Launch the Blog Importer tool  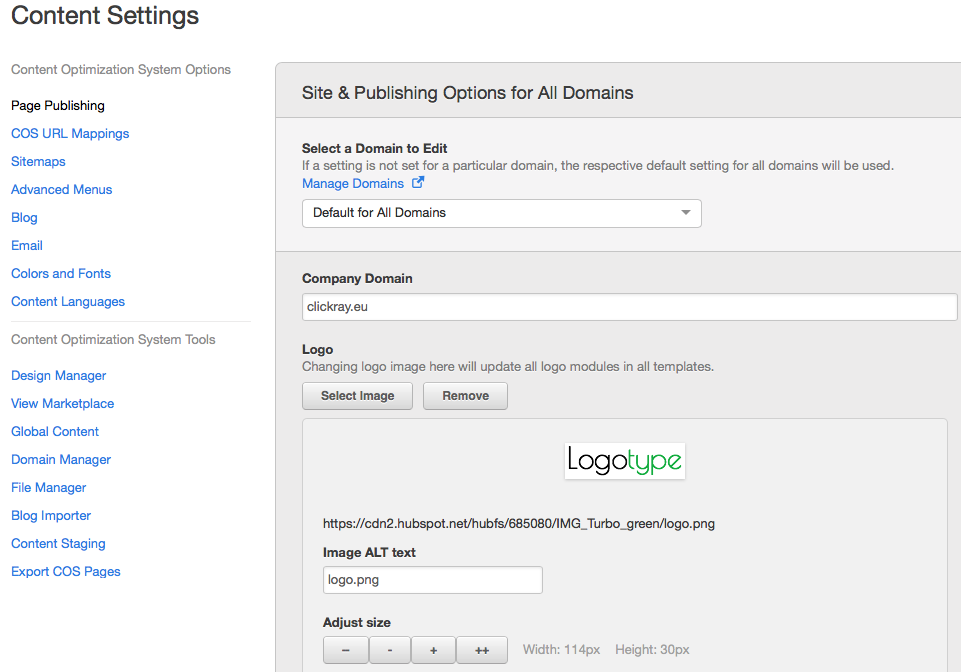(51, 516)
